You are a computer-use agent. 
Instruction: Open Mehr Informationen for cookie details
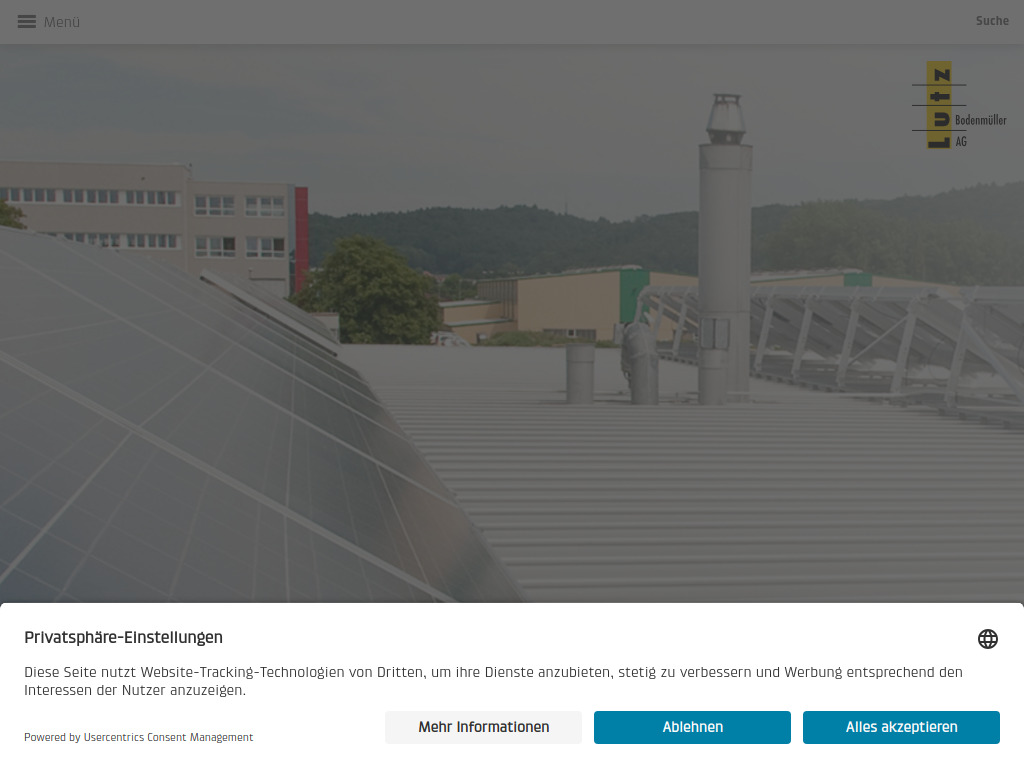[x=483, y=727]
